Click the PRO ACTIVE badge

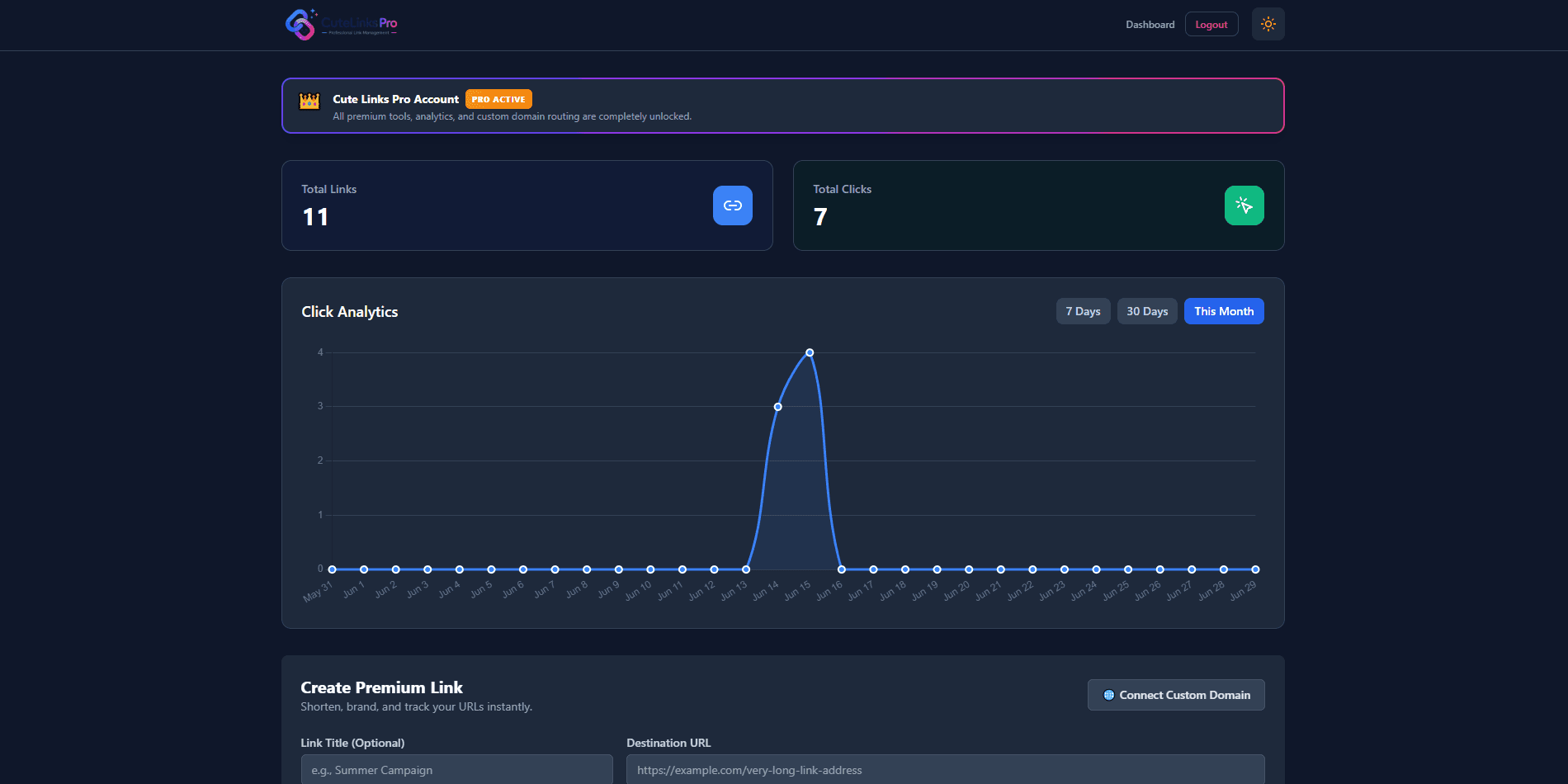498,99
